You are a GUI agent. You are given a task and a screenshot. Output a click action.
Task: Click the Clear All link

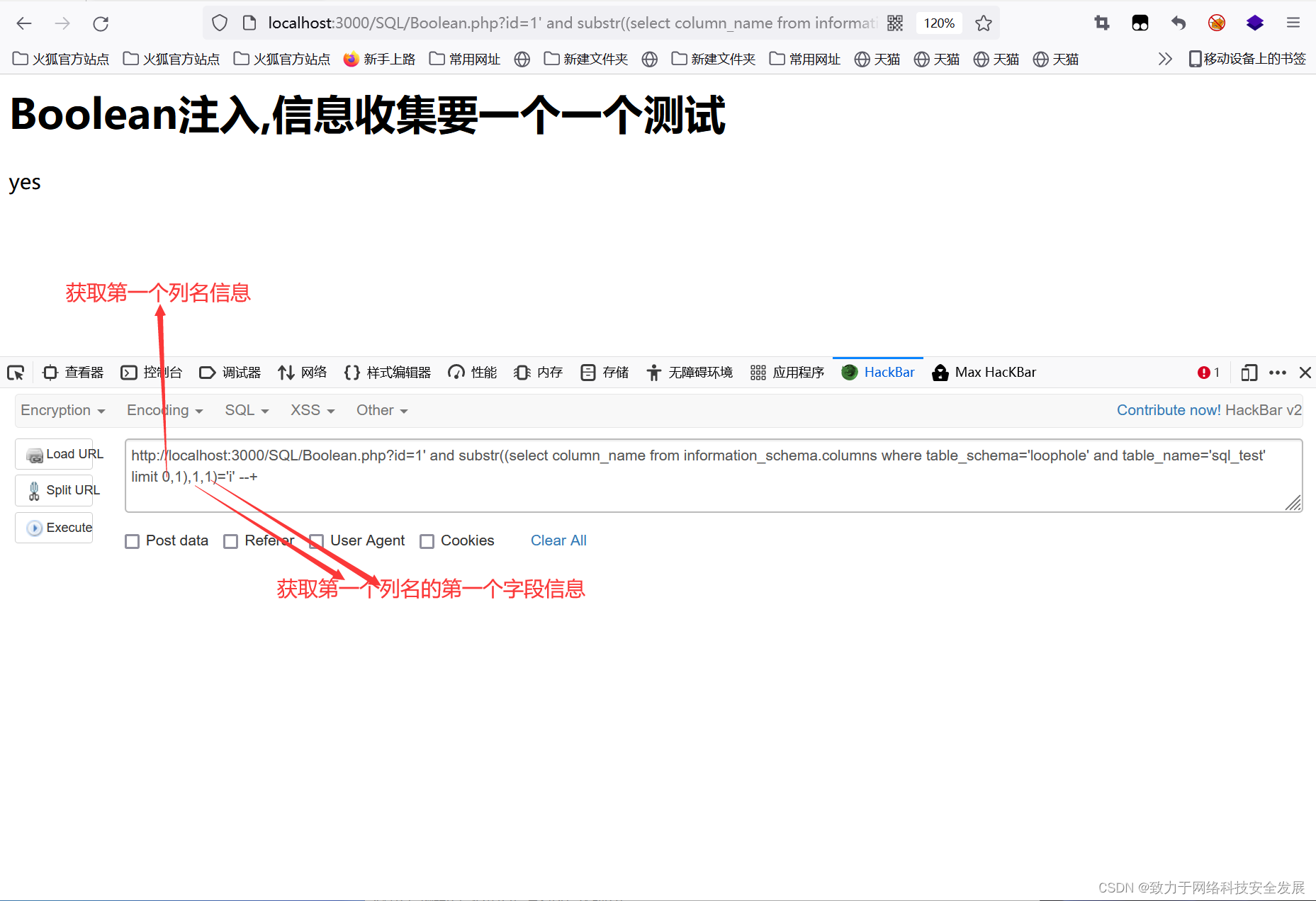pos(558,540)
